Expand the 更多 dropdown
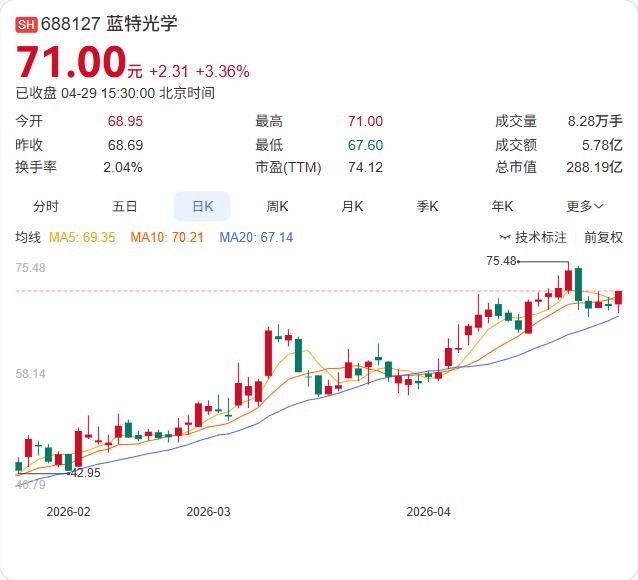 pos(585,206)
